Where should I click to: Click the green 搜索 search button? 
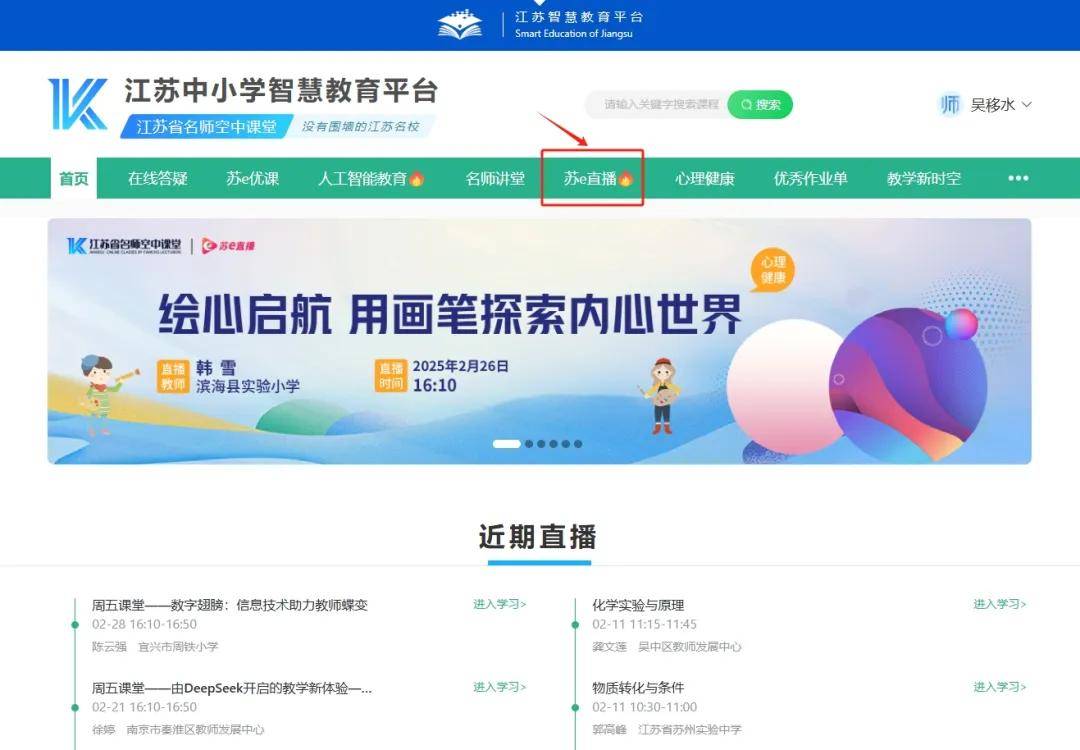[x=760, y=105]
